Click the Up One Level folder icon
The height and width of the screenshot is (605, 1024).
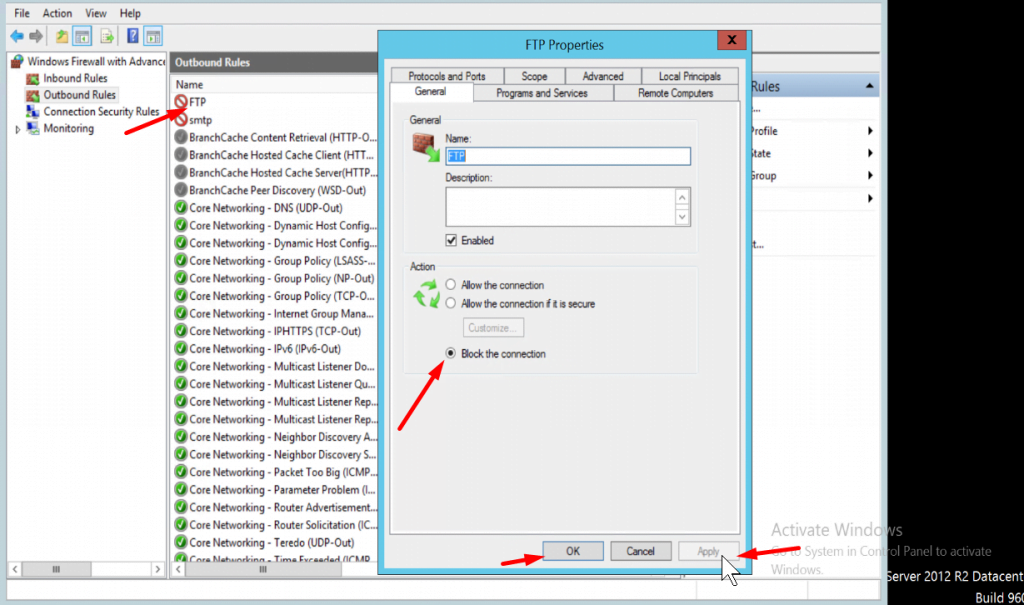(x=62, y=36)
